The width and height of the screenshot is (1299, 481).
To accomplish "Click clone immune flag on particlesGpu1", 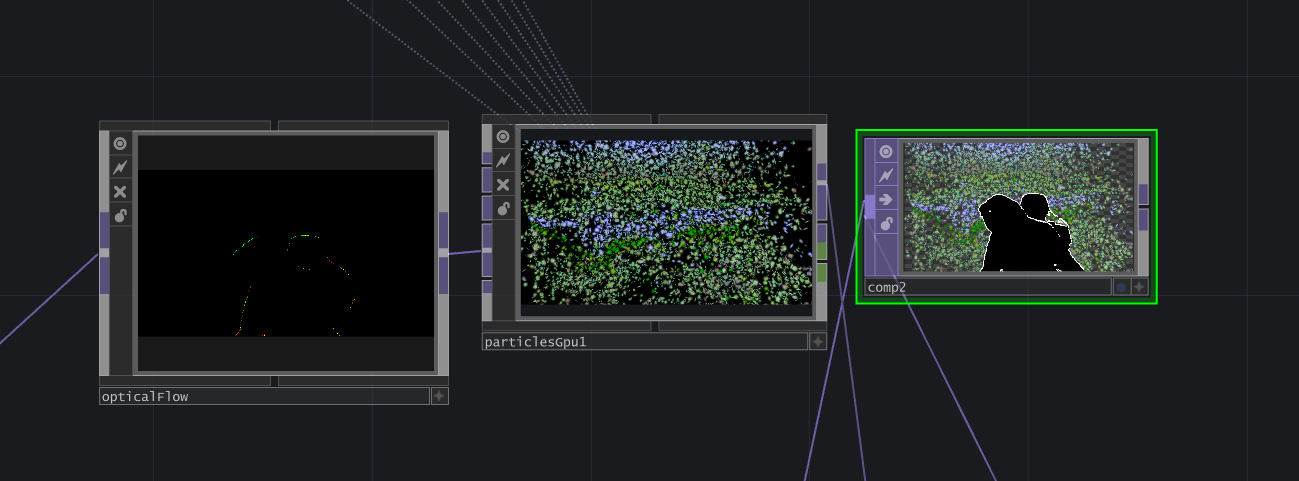I will pyautogui.click(x=503, y=160).
